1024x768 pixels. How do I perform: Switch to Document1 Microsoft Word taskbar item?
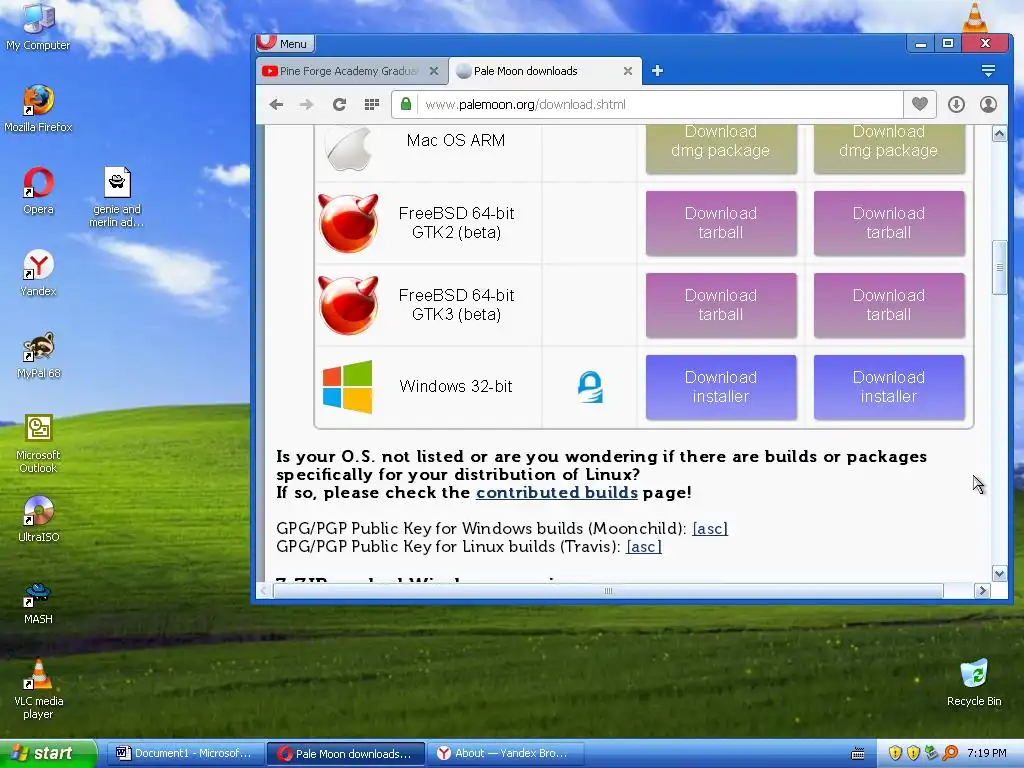(x=185, y=753)
